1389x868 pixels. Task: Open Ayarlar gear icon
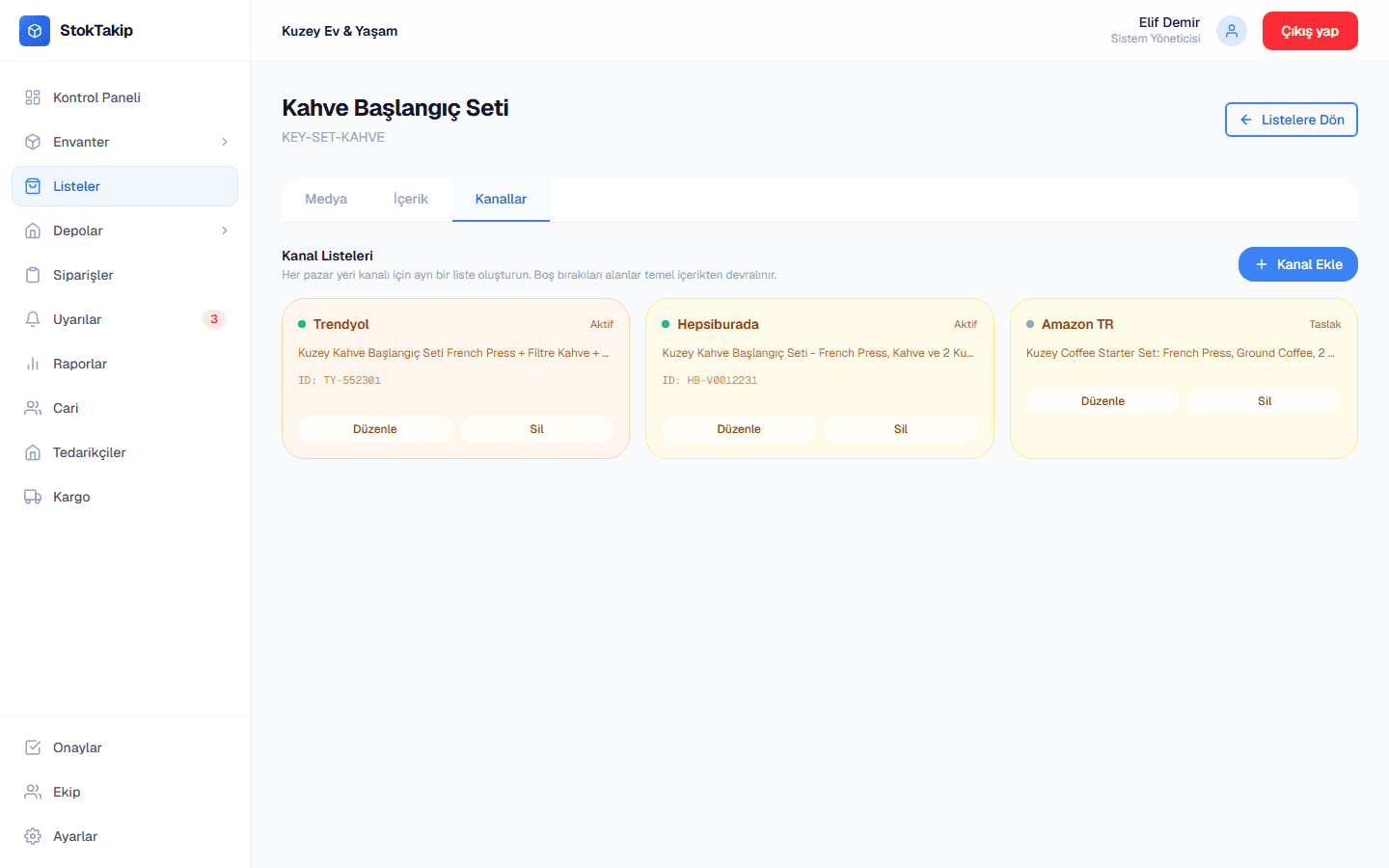pos(33,836)
